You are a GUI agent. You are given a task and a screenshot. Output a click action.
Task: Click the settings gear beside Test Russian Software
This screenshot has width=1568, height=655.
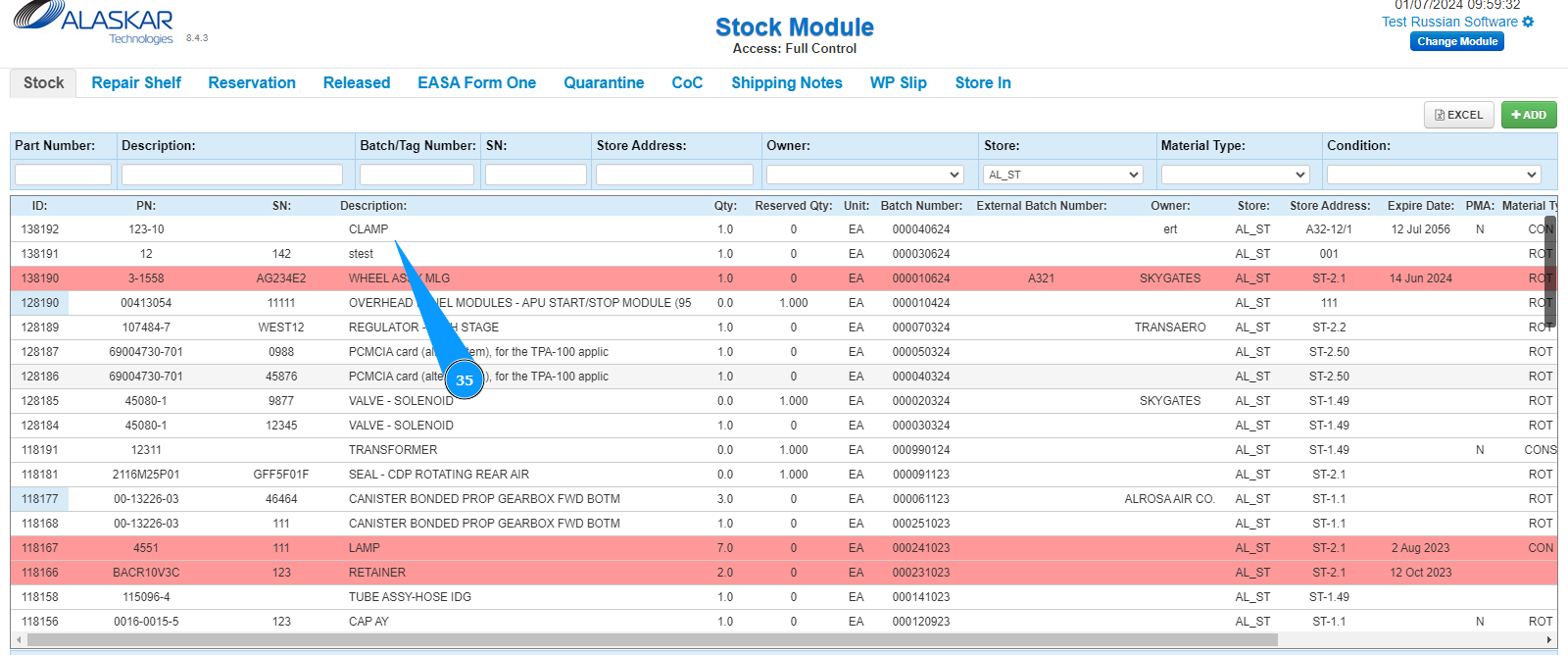(x=1528, y=22)
